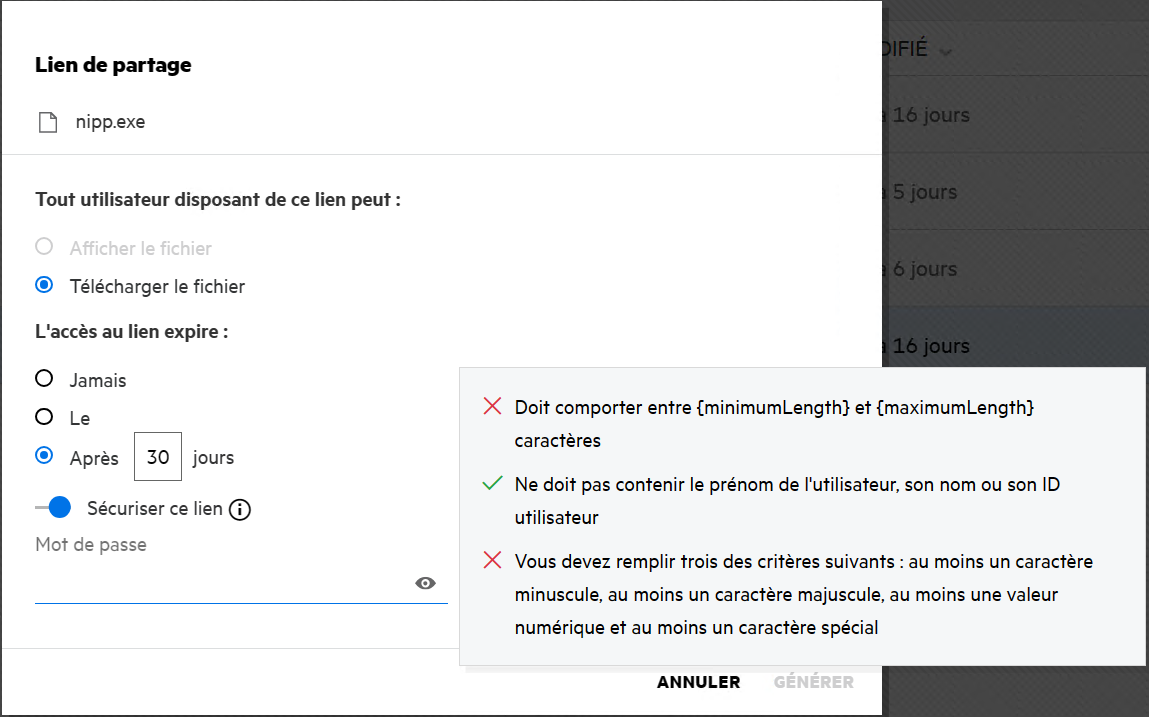Click the red X beside the three criteria rule
Screen dimensions: 1149x717
pos(491,560)
